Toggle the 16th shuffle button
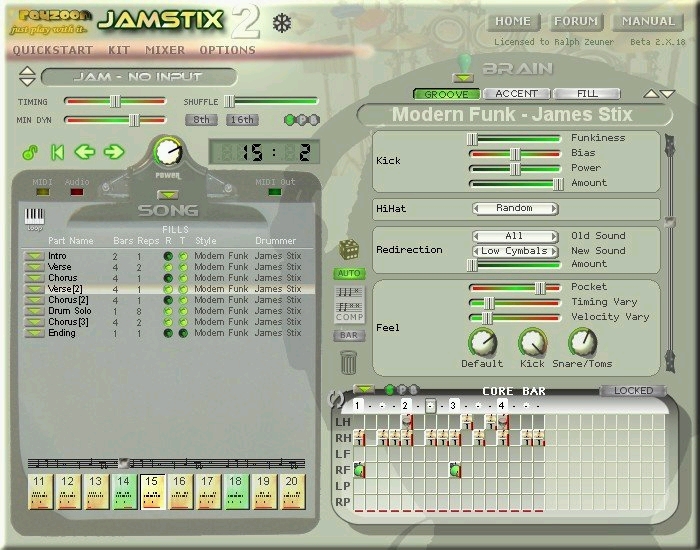The image size is (700, 550). click(242, 120)
